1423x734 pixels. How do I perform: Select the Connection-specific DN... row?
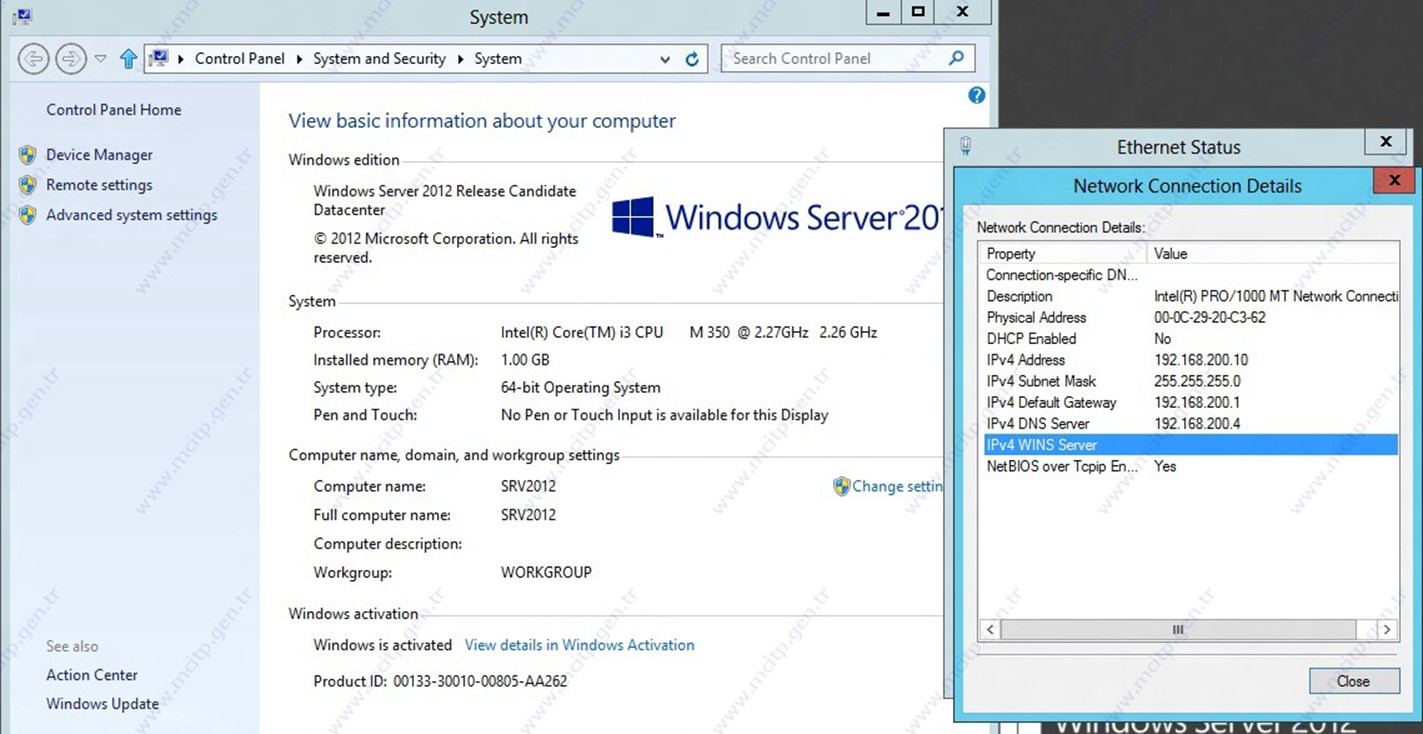1189,275
